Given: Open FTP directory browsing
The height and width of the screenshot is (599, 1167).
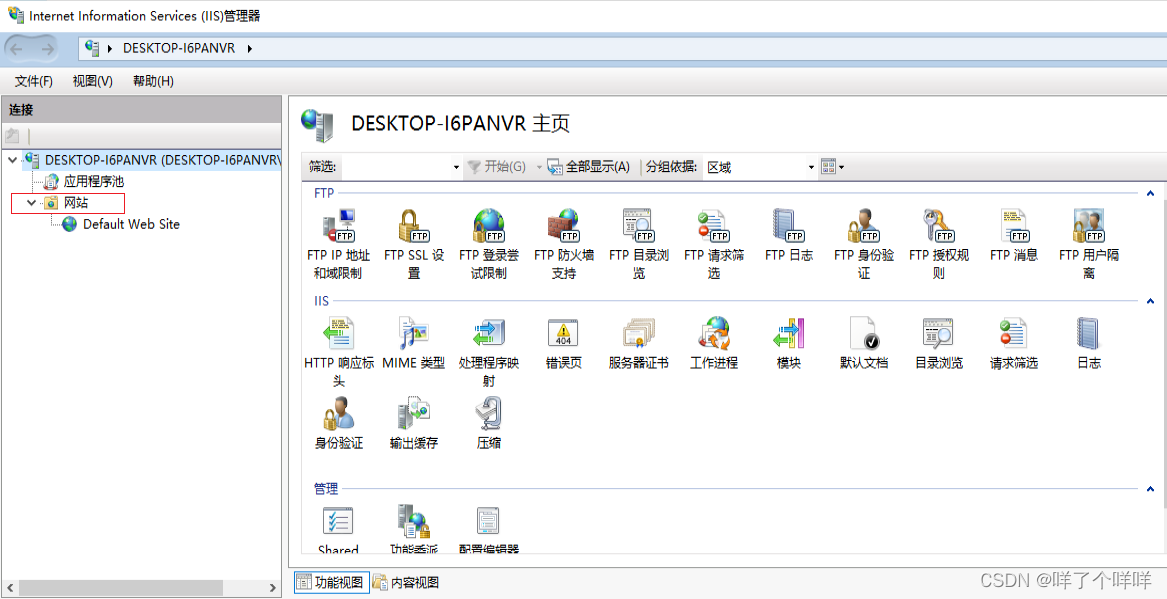Looking at the screenshot, I should pyautogui.click(x=639, y=244).
